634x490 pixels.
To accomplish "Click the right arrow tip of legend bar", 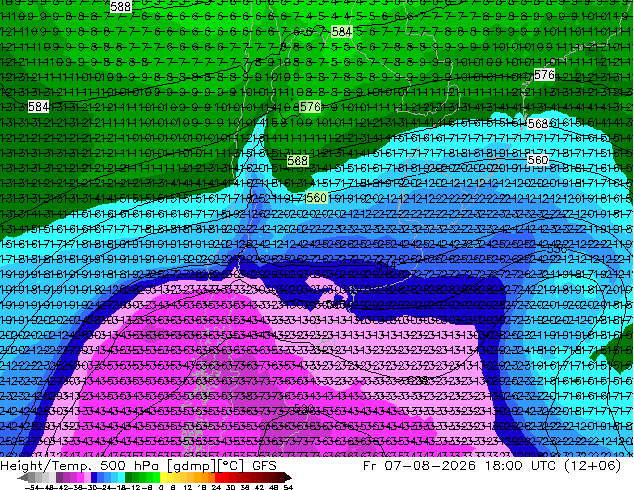I will (290, 478).
